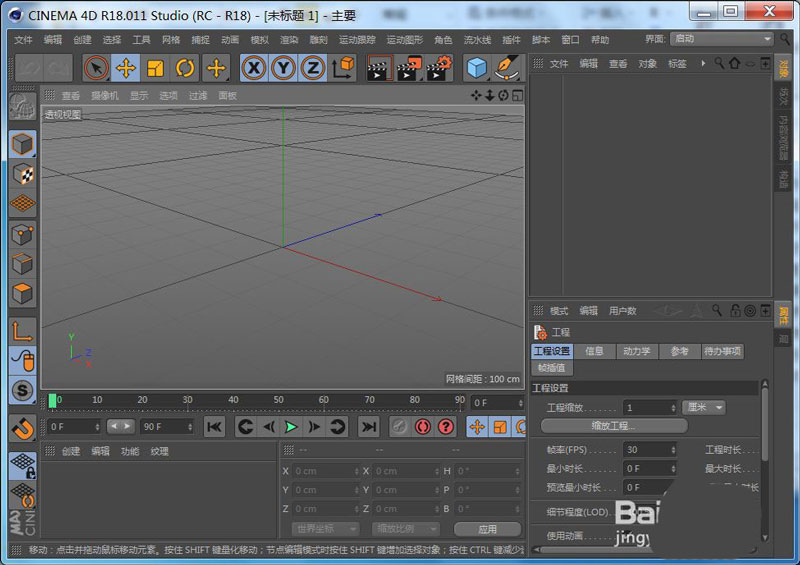Switch coordinate system world/object icon
Viewport: 800px width, 565px height.
pos(343,68)
